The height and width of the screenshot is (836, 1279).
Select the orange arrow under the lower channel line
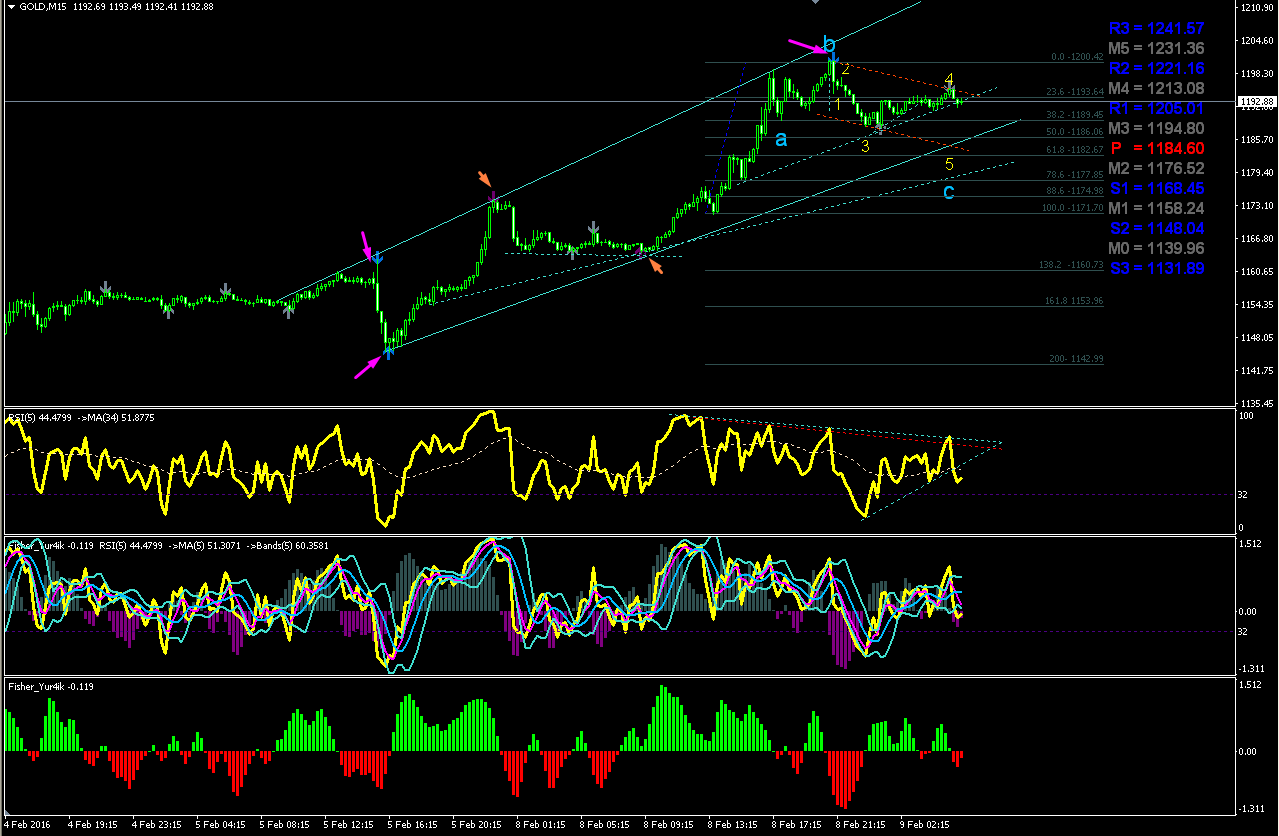point(656,266)
